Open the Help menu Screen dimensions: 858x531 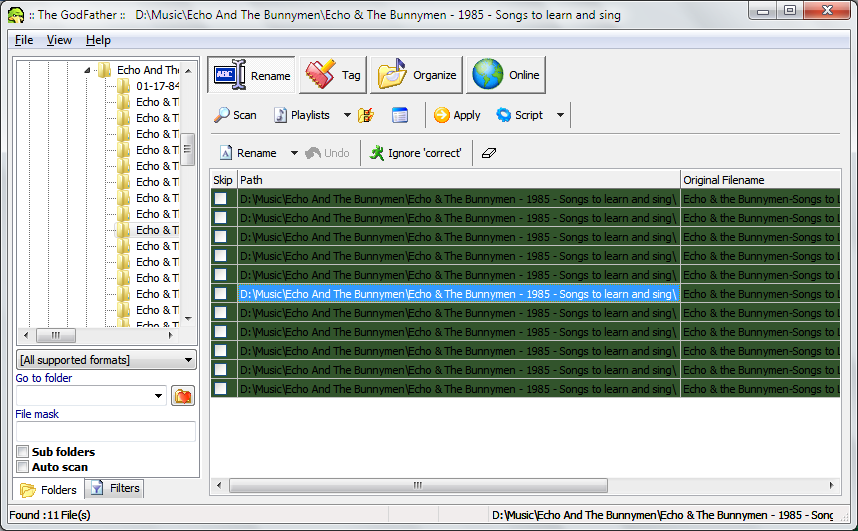98,40
